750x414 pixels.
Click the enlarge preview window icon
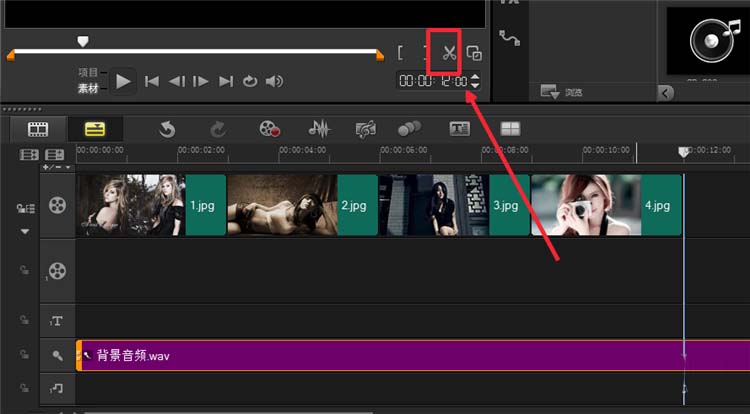click(474, 53)
